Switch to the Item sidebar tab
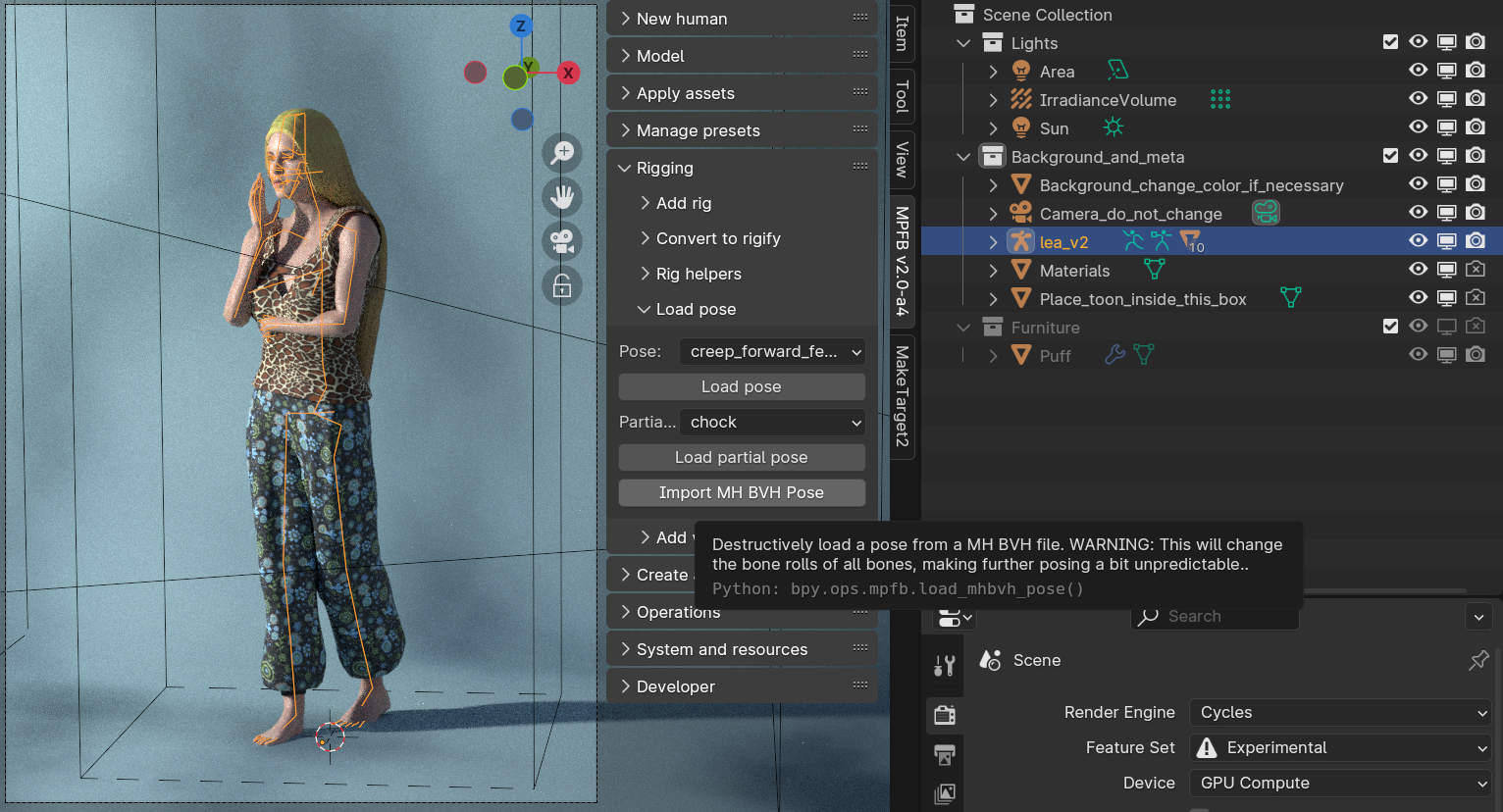 click(903, 32)
